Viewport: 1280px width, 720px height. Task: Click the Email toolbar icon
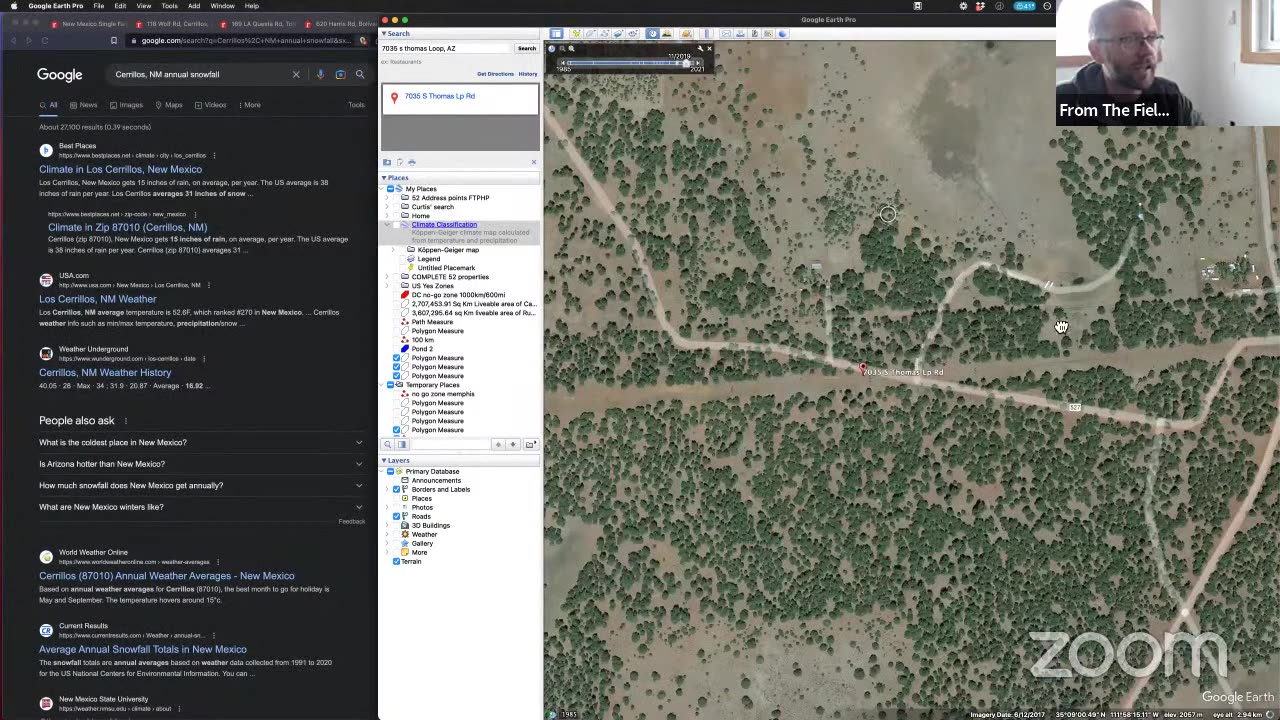pos(726,34)
